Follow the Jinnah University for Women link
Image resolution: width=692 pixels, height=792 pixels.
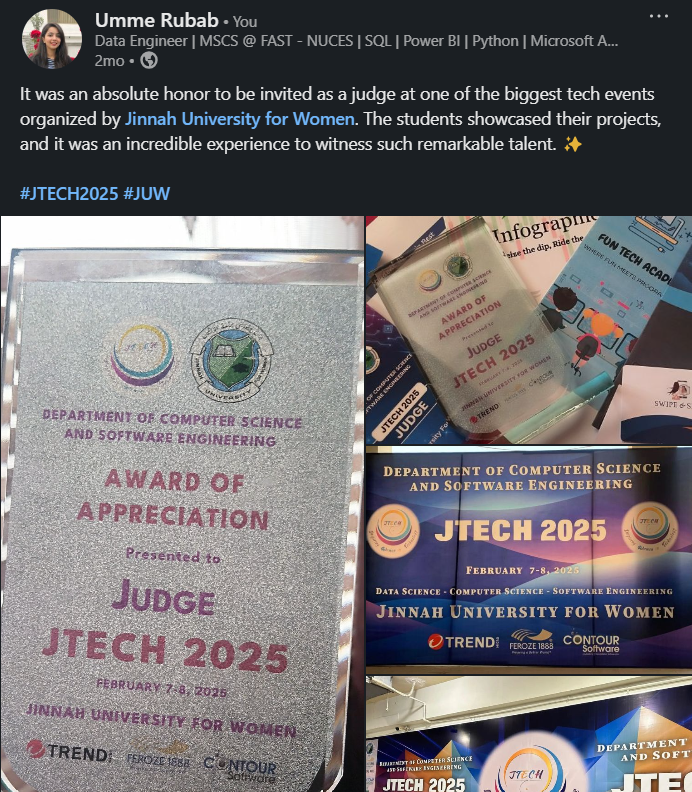click(240, 119)
